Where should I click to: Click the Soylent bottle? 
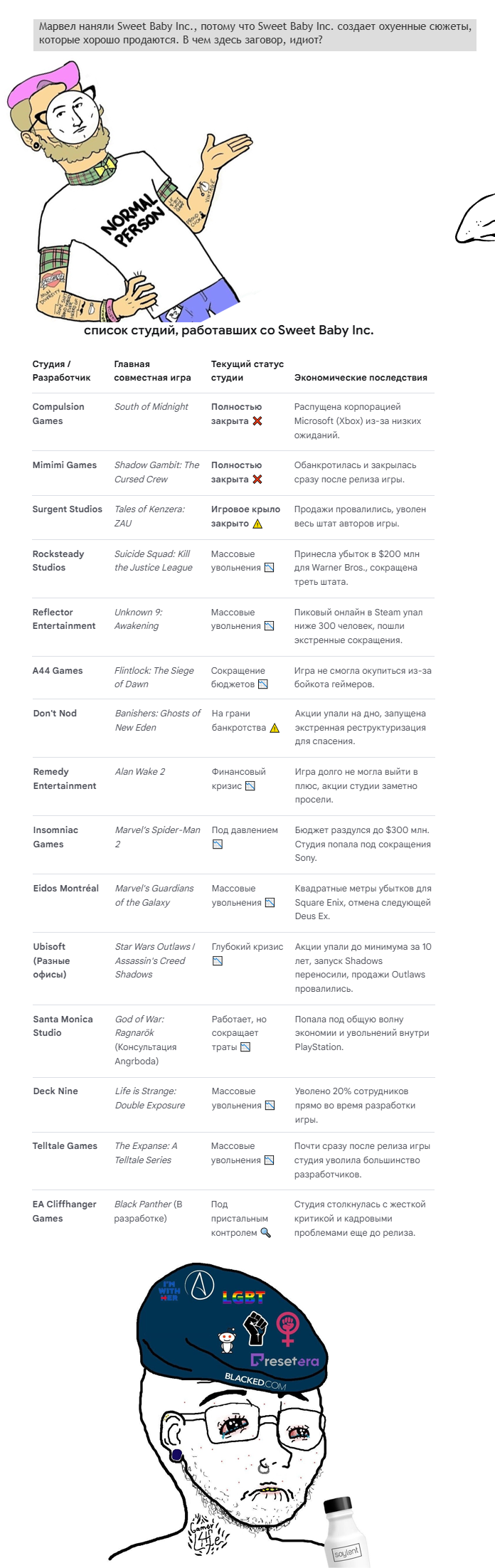[346, 1530]
